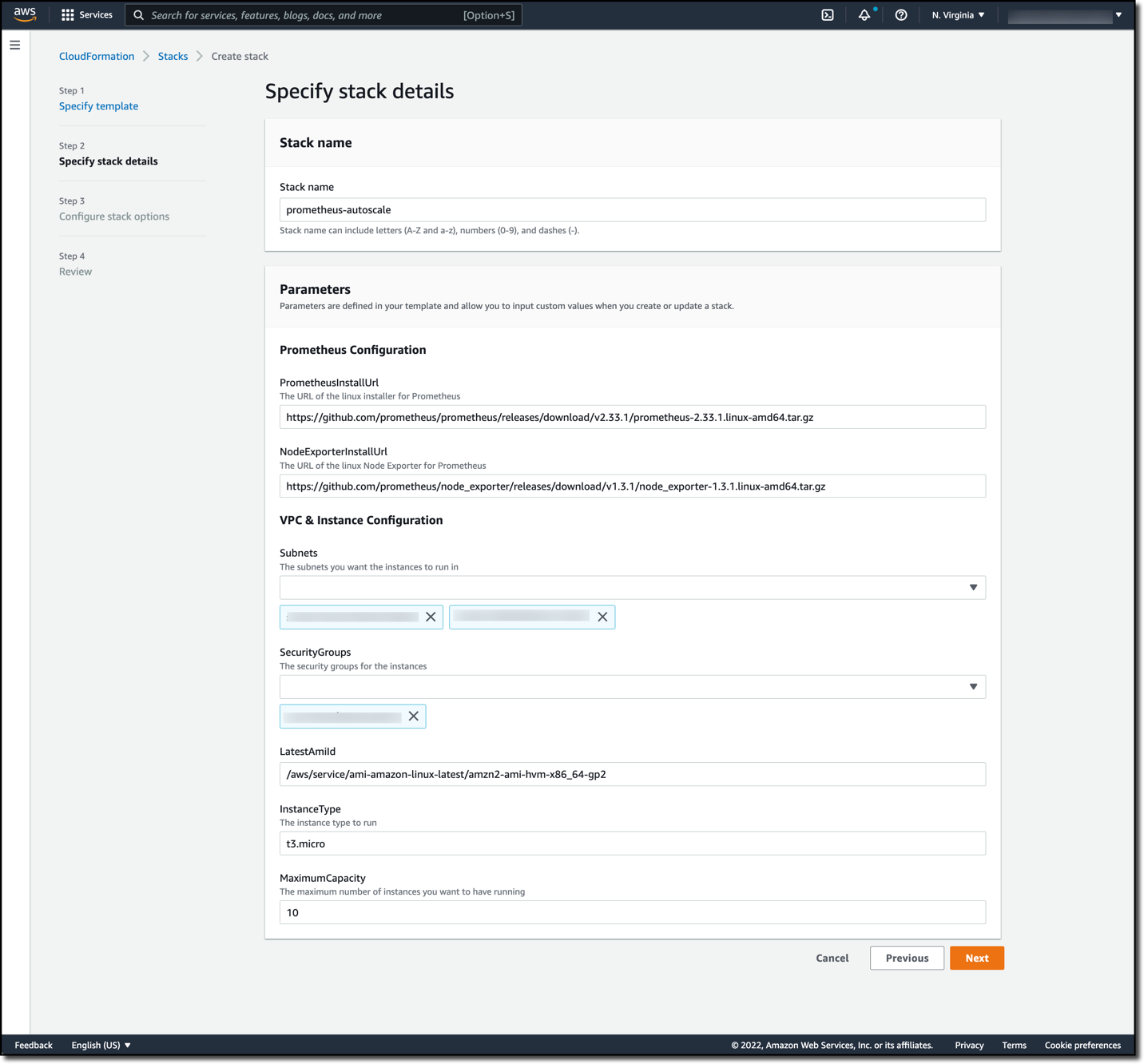The height and width of the screenshot is (1064, 1144).
Task: Open the English (US) language dropdown
Action: 100,1045
